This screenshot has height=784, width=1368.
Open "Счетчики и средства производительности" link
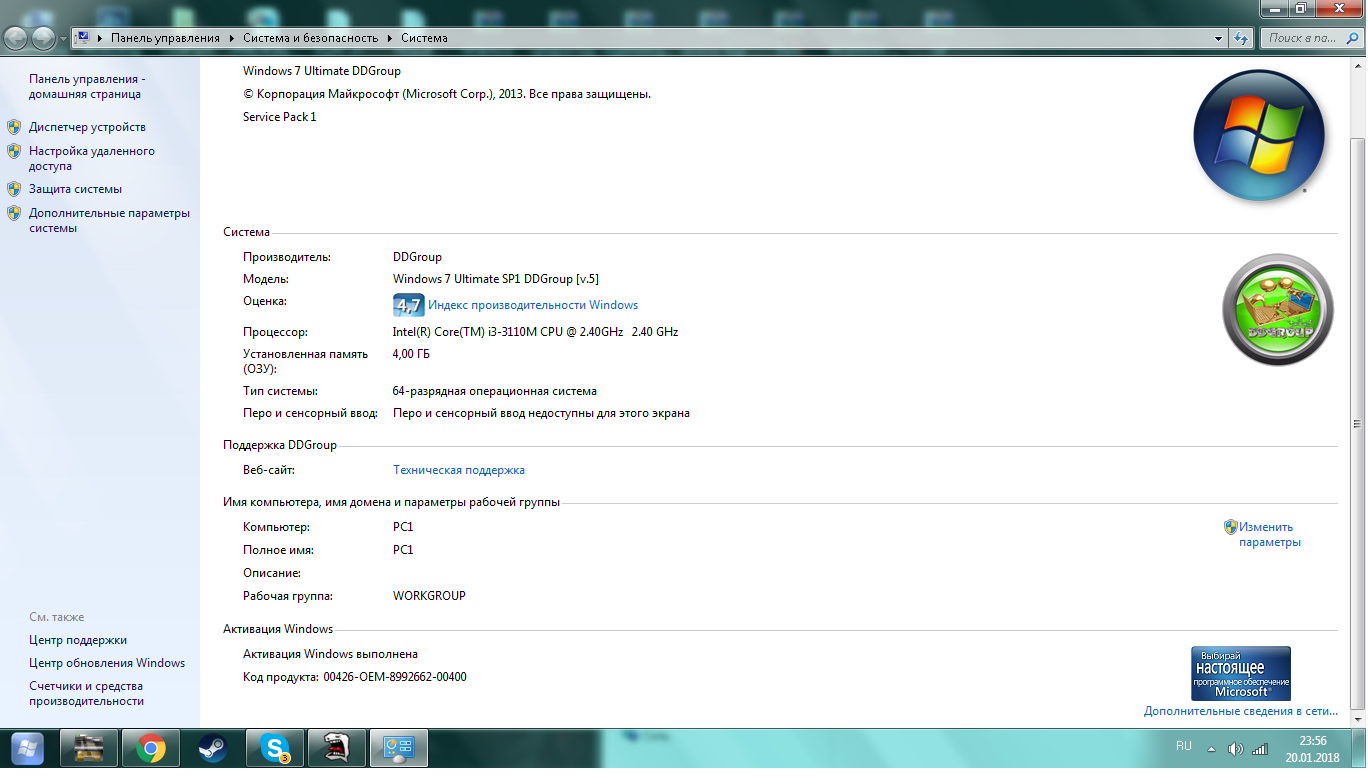[x=86, y=694]
